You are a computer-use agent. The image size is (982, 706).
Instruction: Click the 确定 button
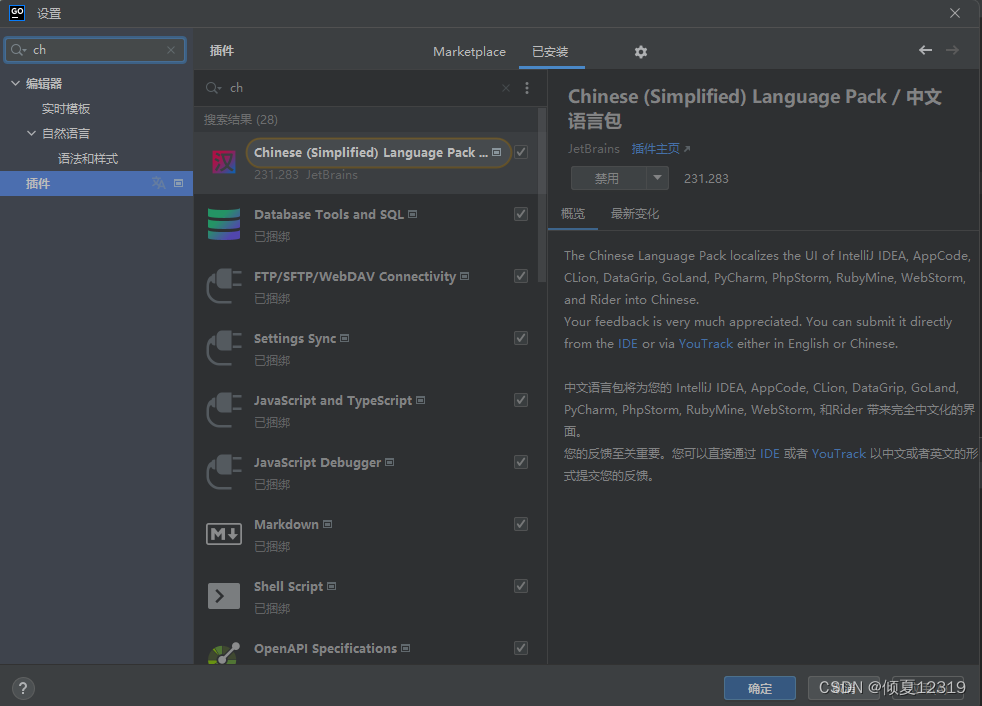[760, 688]
